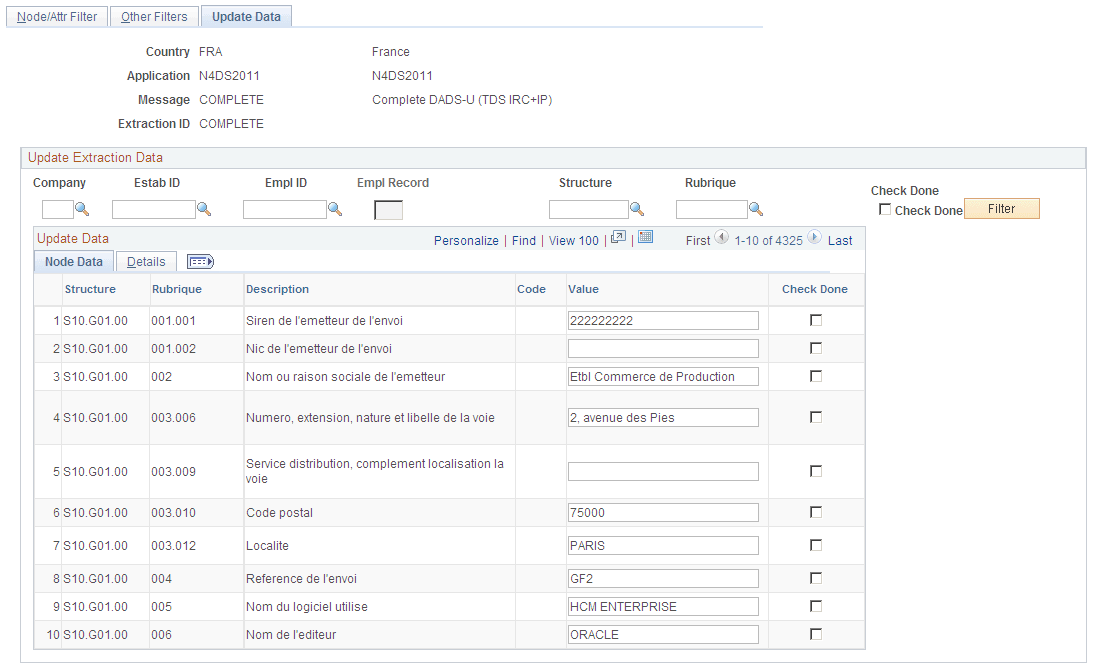Switch to the Other Filters tab
This screenshot has width=1095, height=670.
click(154, 17)
